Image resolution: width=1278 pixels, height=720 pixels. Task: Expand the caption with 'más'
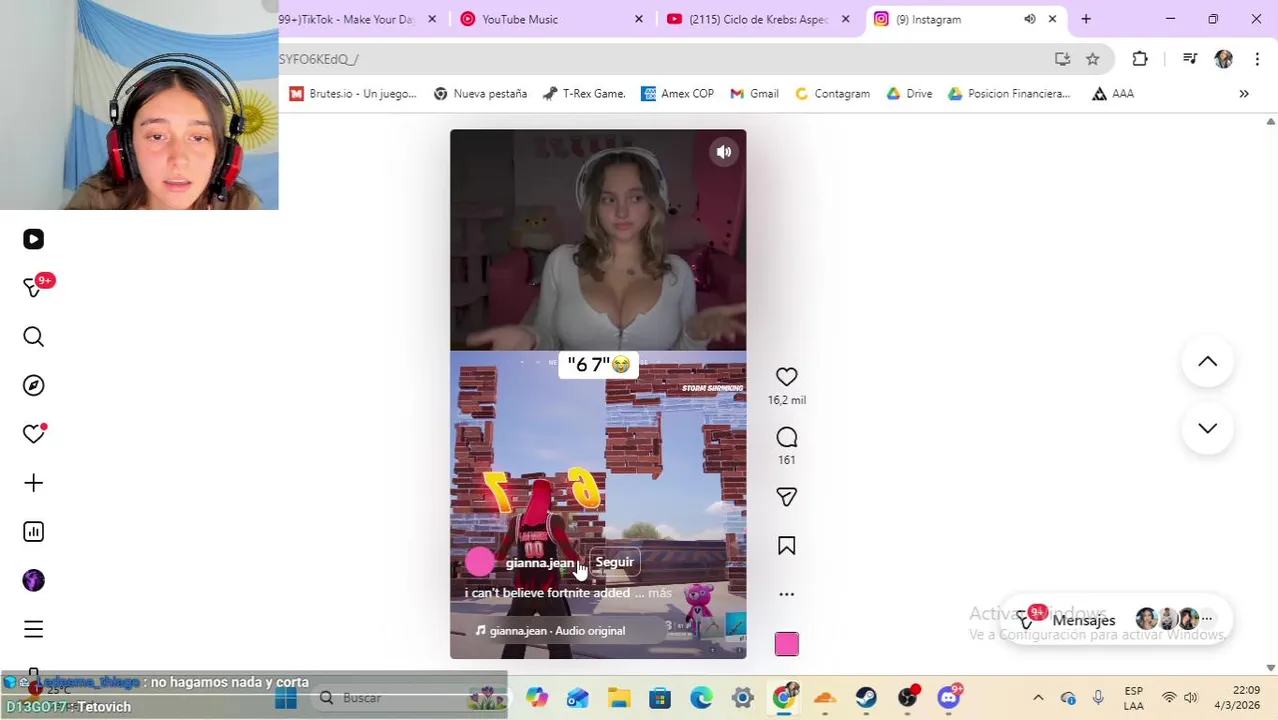pos(660,593)
